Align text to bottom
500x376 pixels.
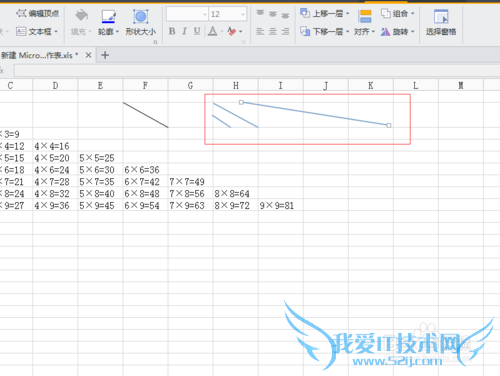click(285, 15)
